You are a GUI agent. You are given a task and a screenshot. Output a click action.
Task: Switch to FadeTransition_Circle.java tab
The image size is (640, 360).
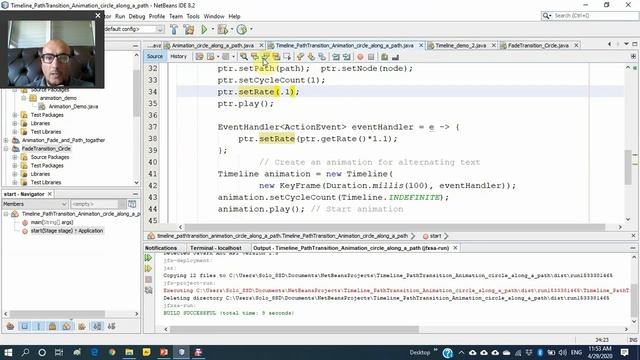coord(538,45)
